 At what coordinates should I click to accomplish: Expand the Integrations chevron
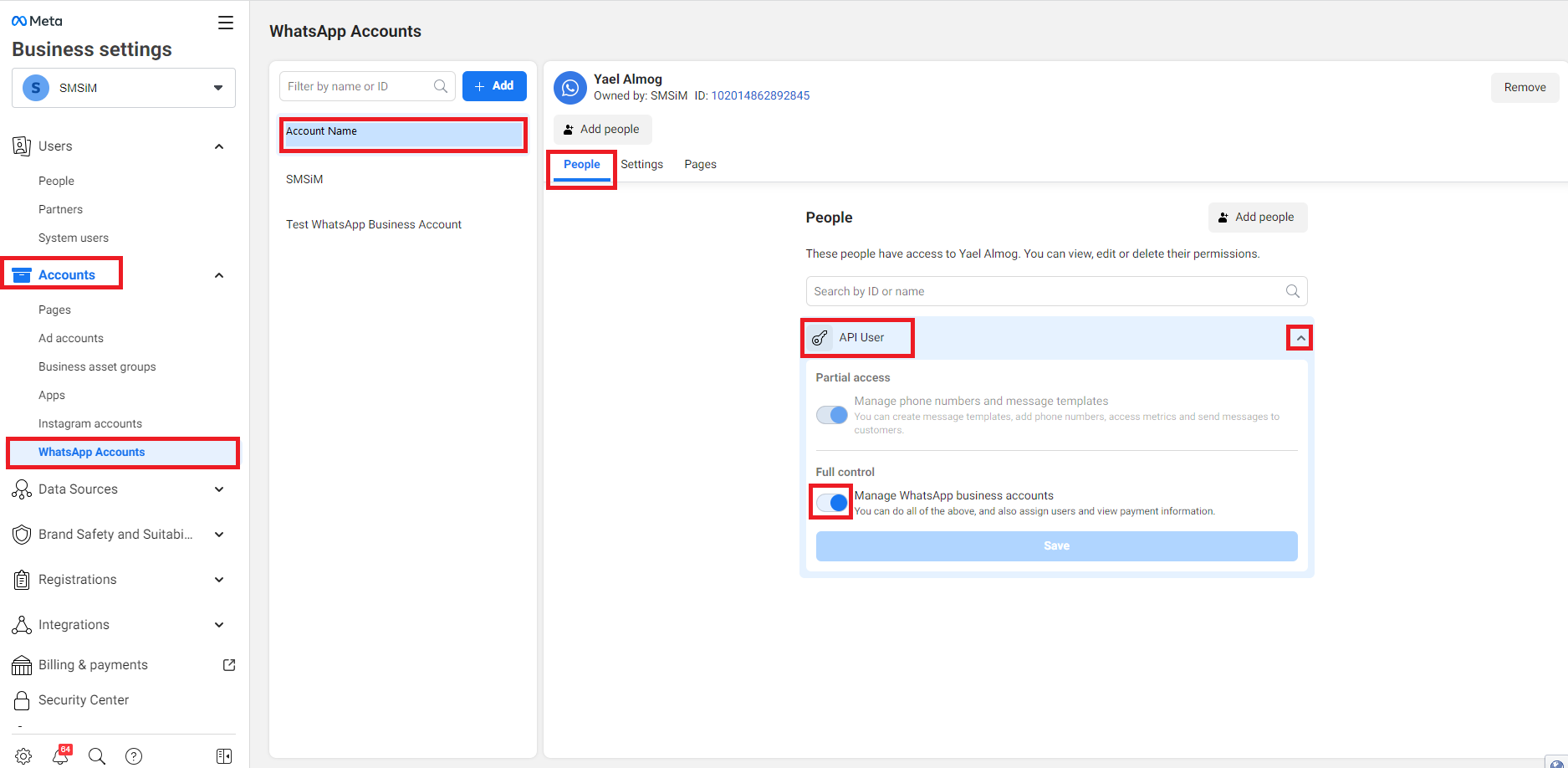(219, 625)
